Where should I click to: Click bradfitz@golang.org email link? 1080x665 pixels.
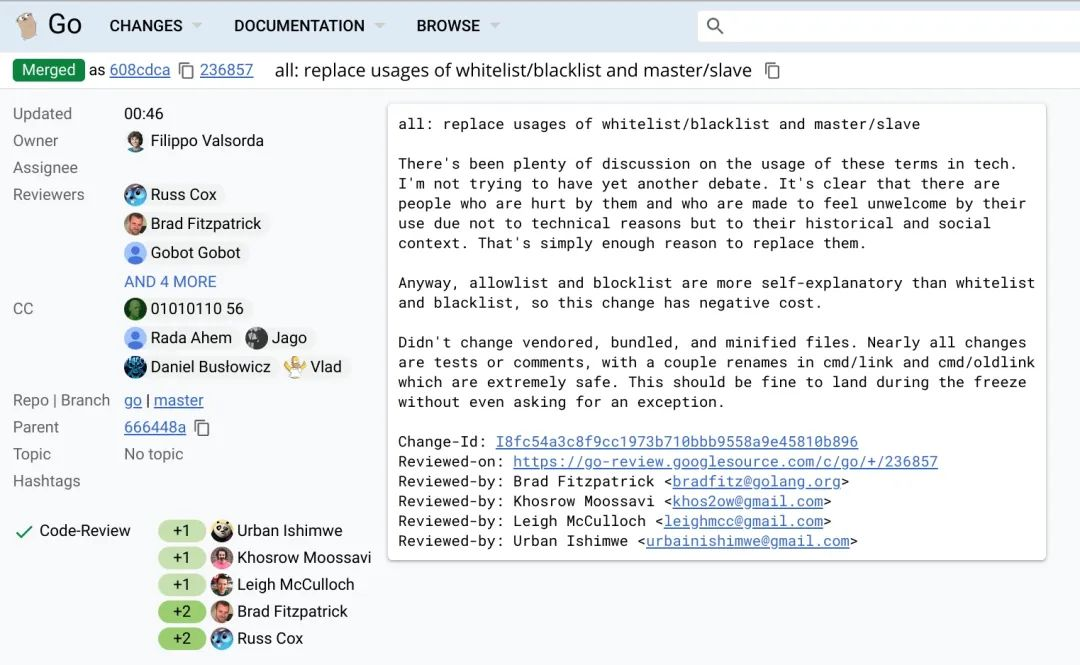click(756, 482)
